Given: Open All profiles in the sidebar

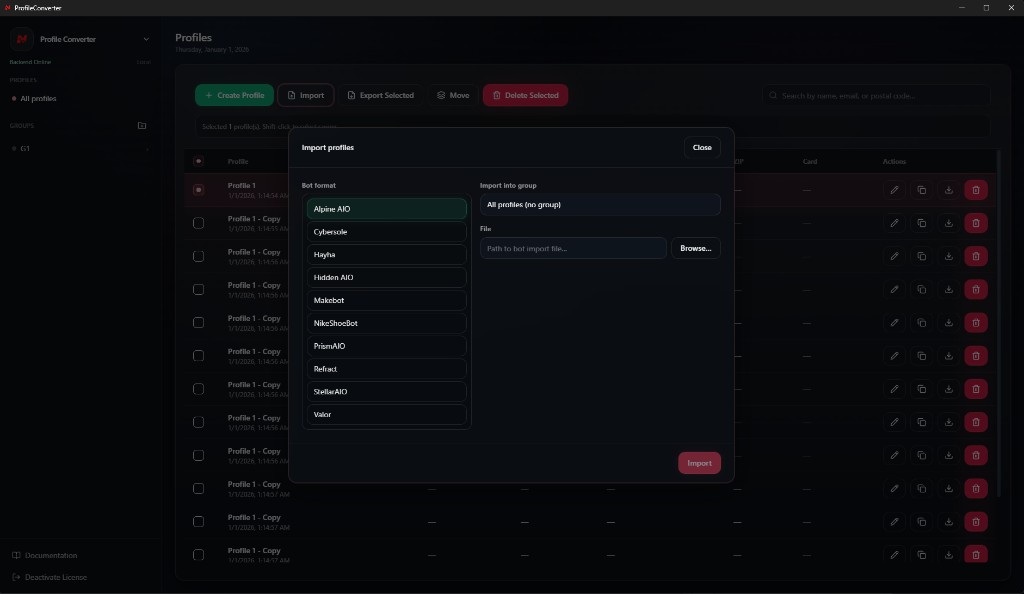Looking at the screenshot, I should (38, 99).
